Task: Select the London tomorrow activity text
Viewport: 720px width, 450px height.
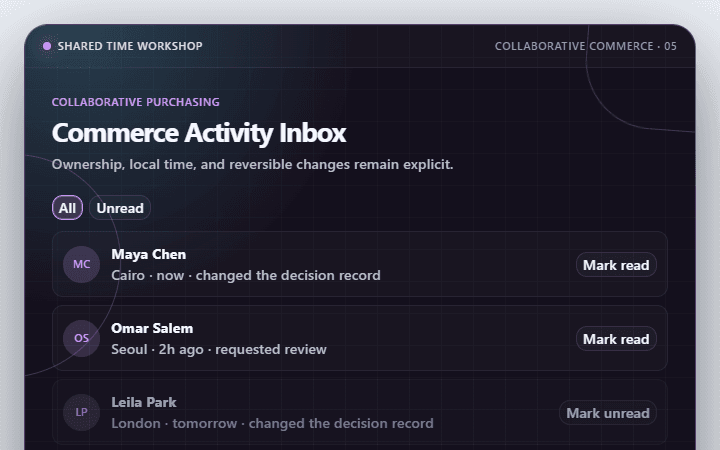Action: click(272, 423)
